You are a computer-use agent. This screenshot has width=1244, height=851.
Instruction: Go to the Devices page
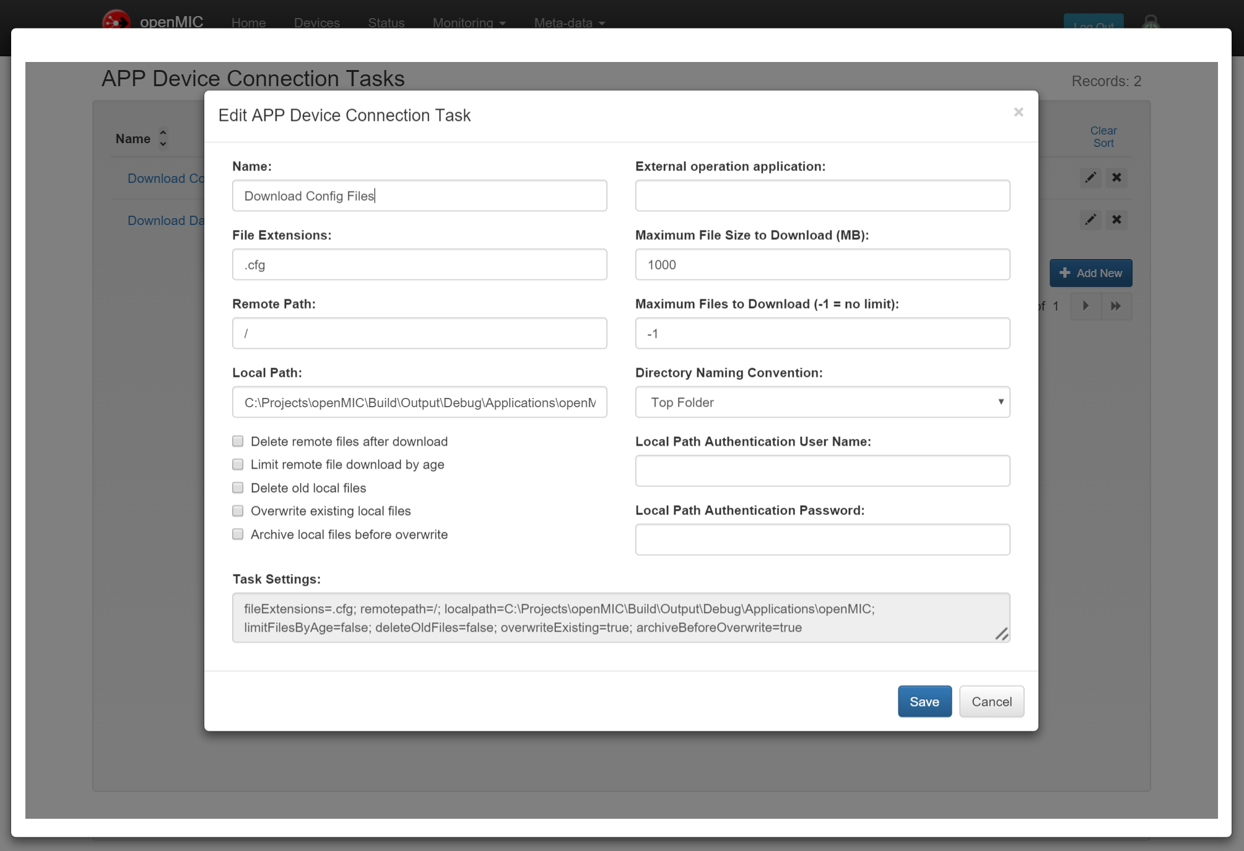317,22
